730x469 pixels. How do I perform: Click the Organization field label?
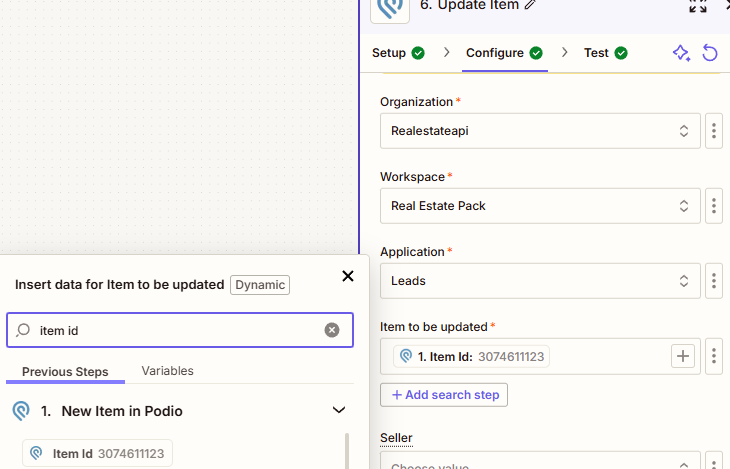click(416, 102)
